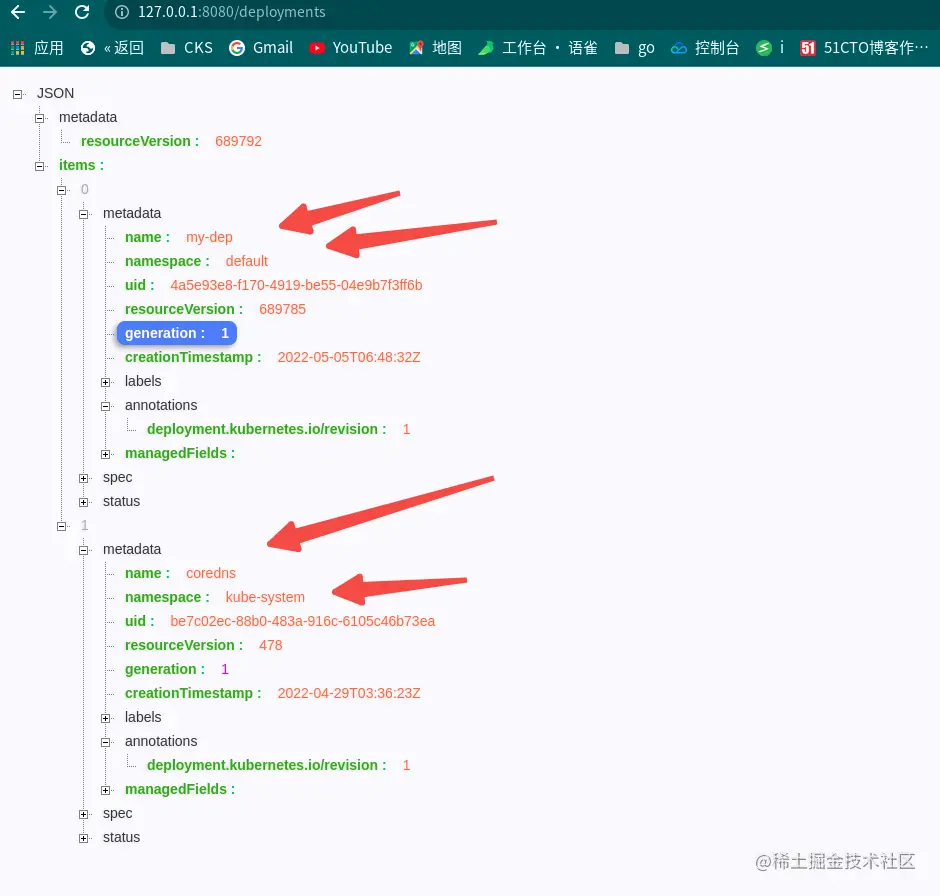
Task: Collapse items element 1
Action: click(61, 526)
